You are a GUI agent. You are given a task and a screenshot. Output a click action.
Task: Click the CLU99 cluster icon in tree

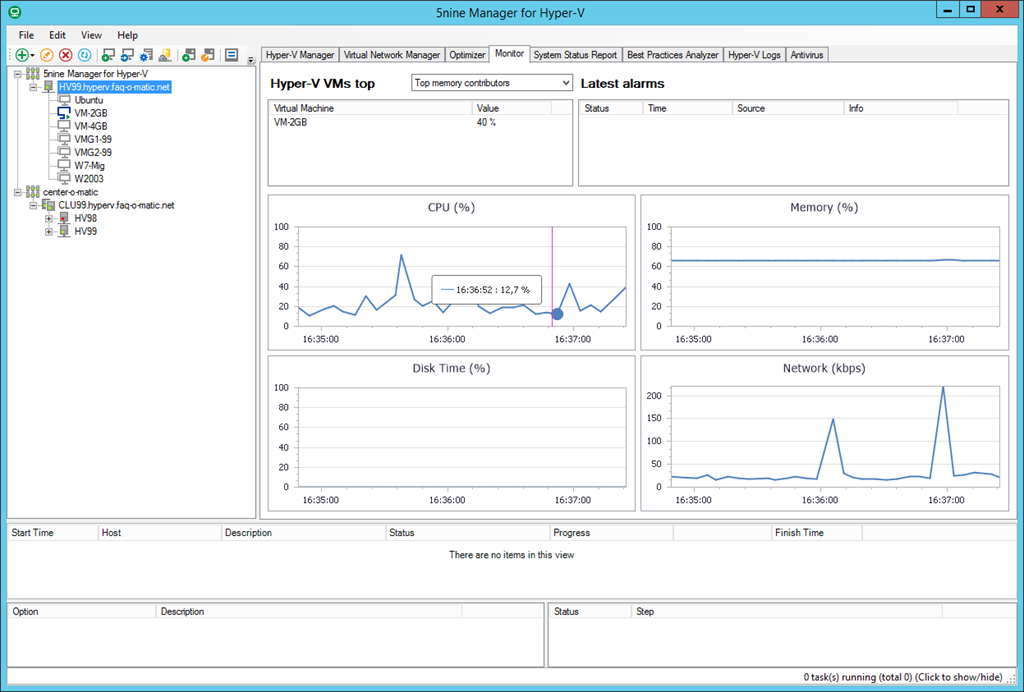coord(48,205)
